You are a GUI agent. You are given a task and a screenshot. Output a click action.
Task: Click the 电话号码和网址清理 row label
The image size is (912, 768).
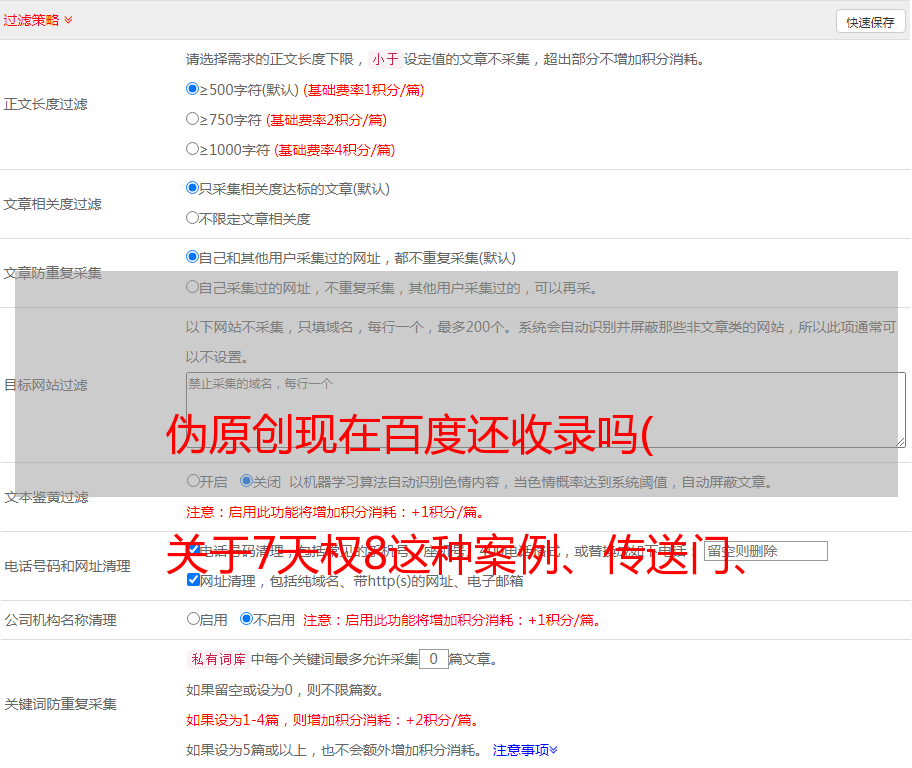[67, 566]
